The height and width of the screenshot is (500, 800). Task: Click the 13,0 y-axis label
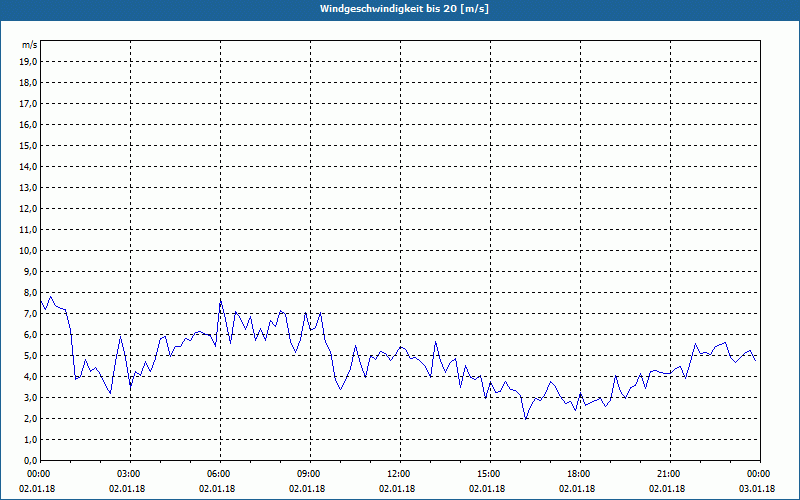(x=28, y=188)
